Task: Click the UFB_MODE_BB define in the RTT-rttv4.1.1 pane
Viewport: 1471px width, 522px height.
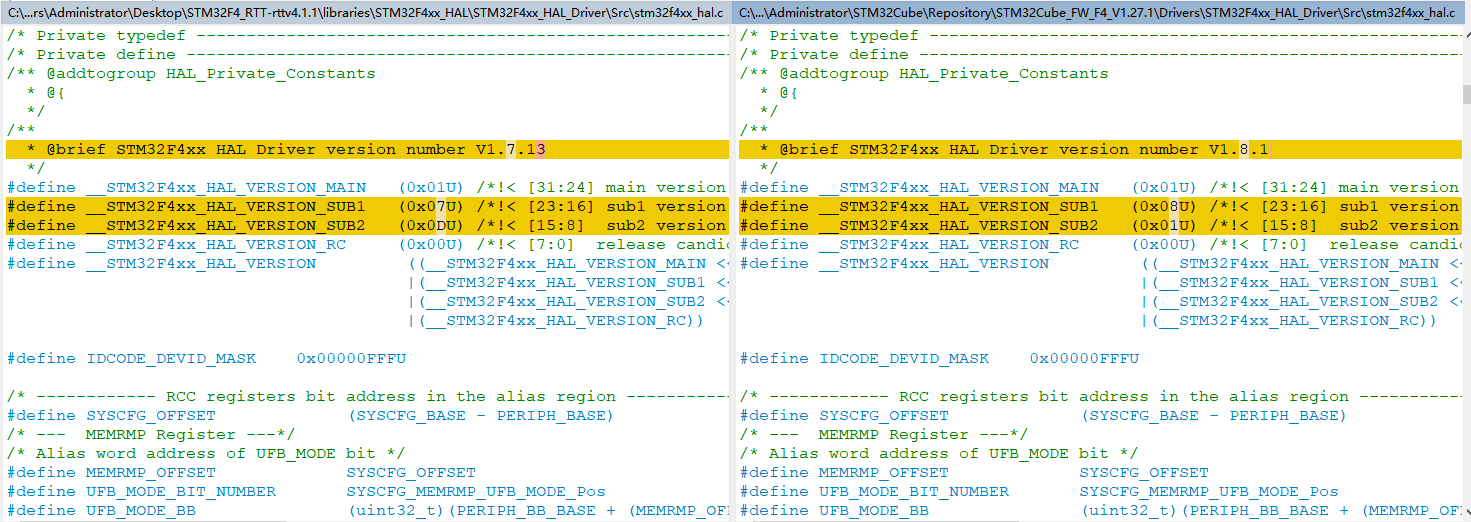Action: (366, 511)
